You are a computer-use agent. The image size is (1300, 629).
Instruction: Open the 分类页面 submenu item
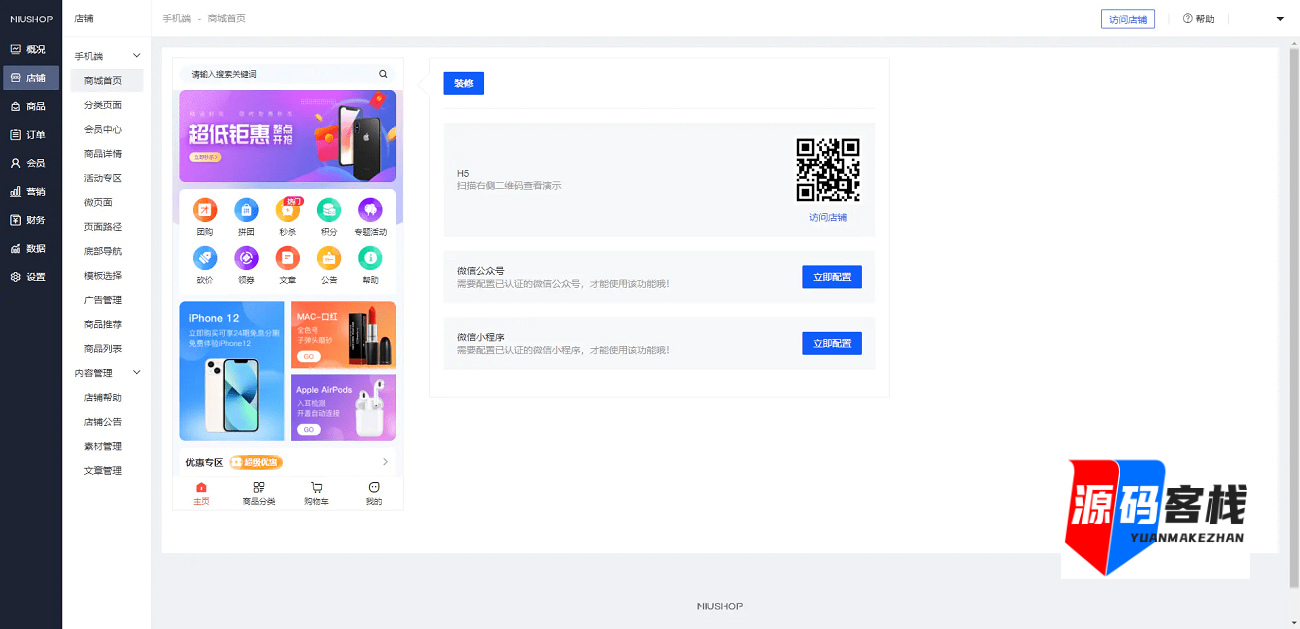pyautogui.click(x=103, y=105)
